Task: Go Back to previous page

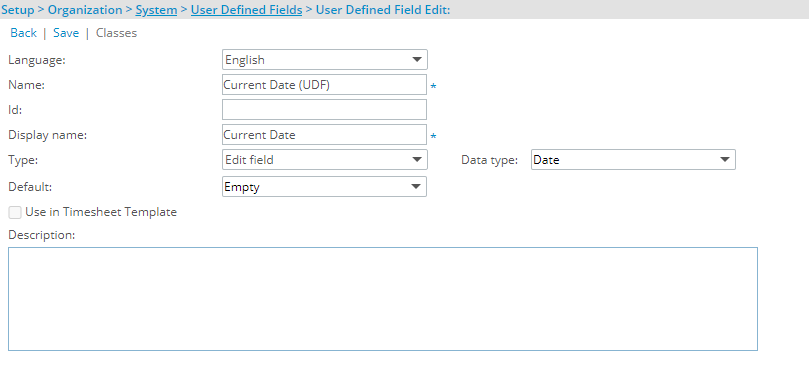Action: [23, 33]
